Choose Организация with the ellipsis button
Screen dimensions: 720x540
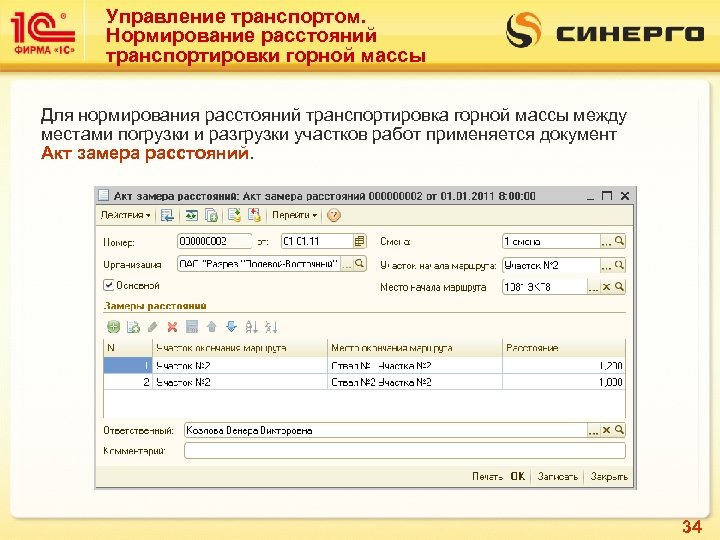point(347,264)
